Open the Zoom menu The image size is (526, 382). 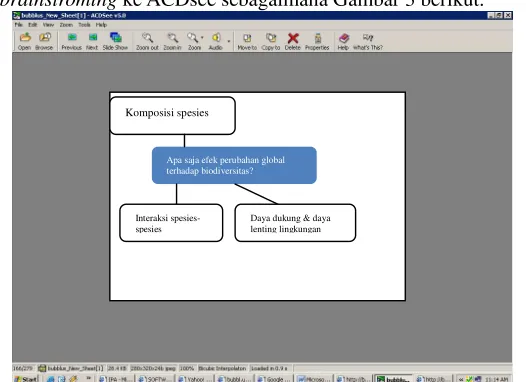pyautogui.click(x=66, y=25)
